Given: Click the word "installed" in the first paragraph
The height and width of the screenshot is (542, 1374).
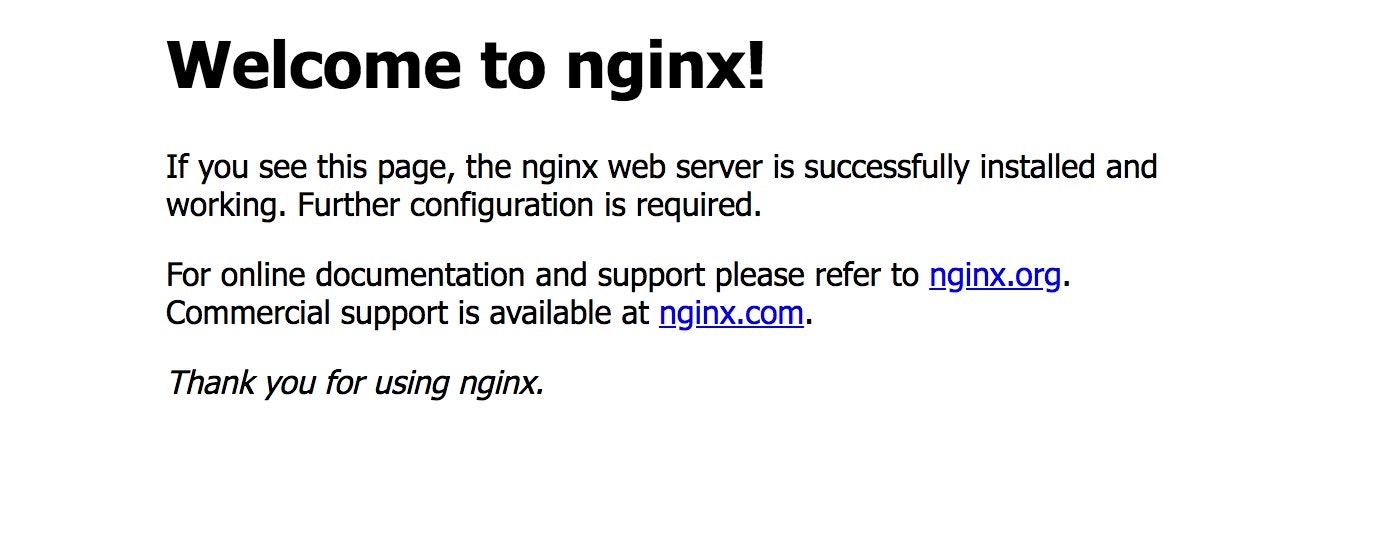Looking at the screenshot, I should click(1038, 167).
